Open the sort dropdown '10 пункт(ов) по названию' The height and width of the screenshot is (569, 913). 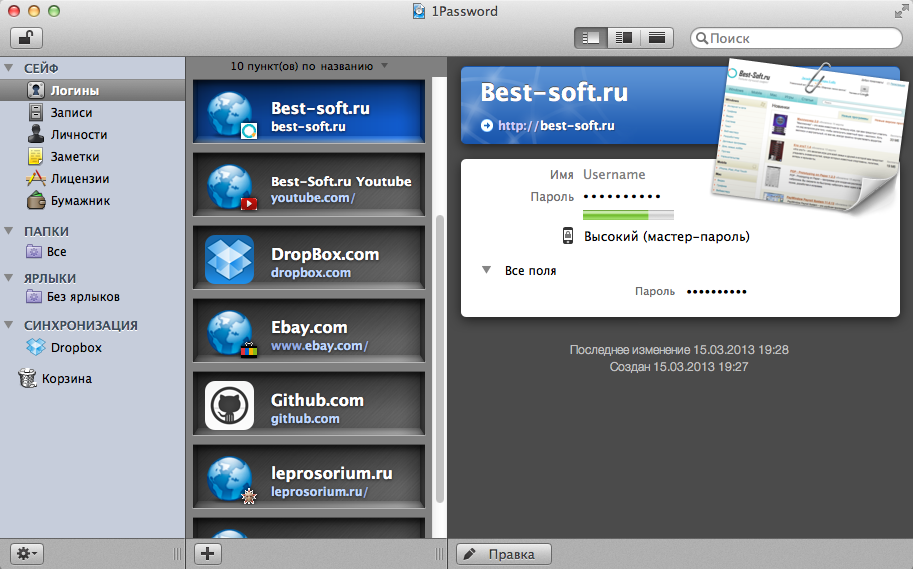coord(309,66)
